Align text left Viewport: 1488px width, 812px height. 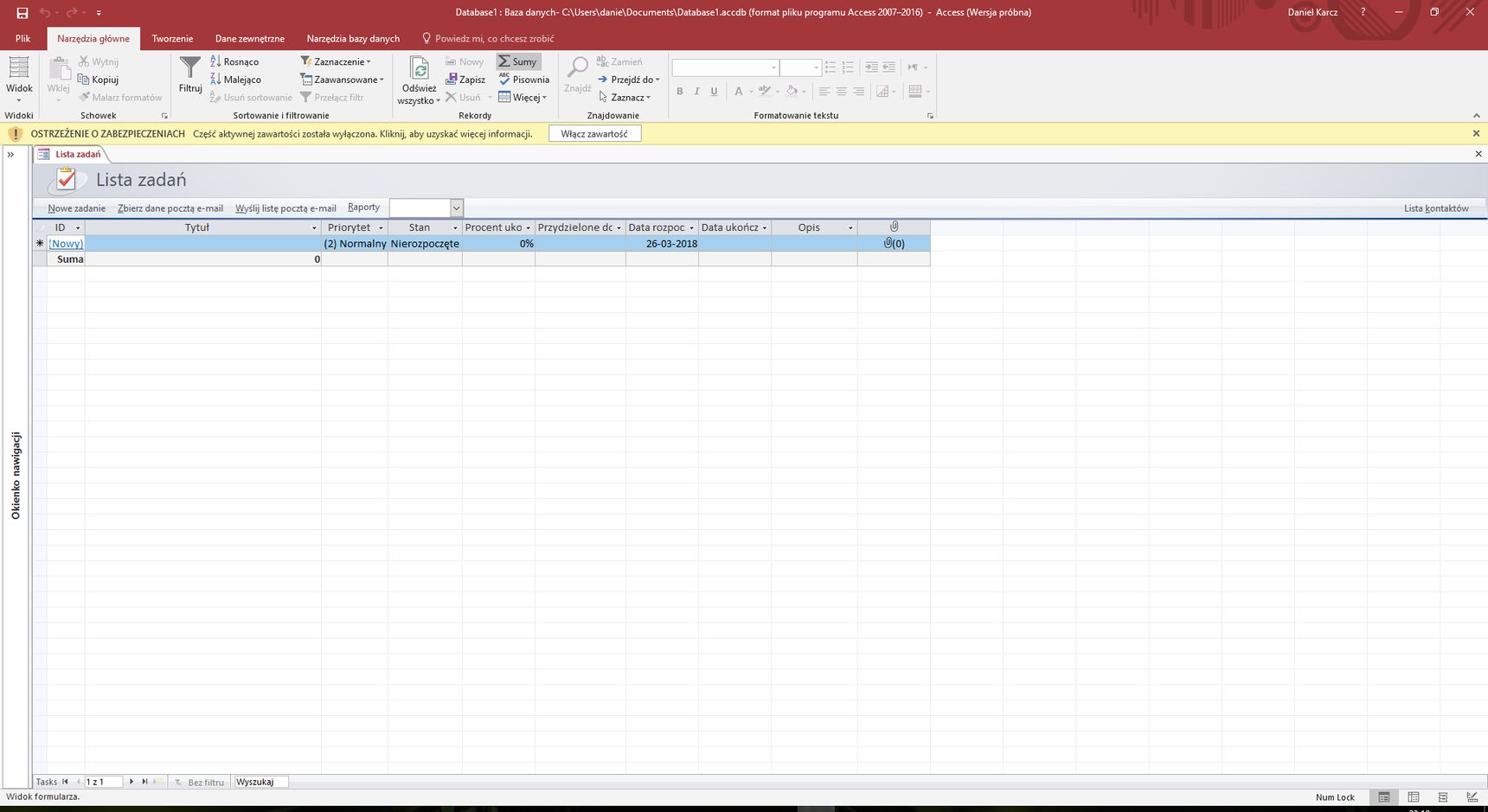[x=824, y=91]
